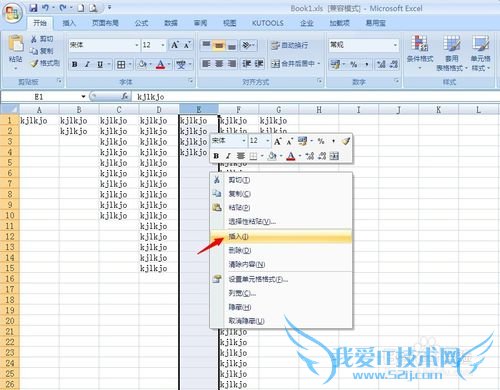The height and width of the screenshot is (390, 500).
Task: Click mini toolbar Grow Font icon
Action: [277, 142]
